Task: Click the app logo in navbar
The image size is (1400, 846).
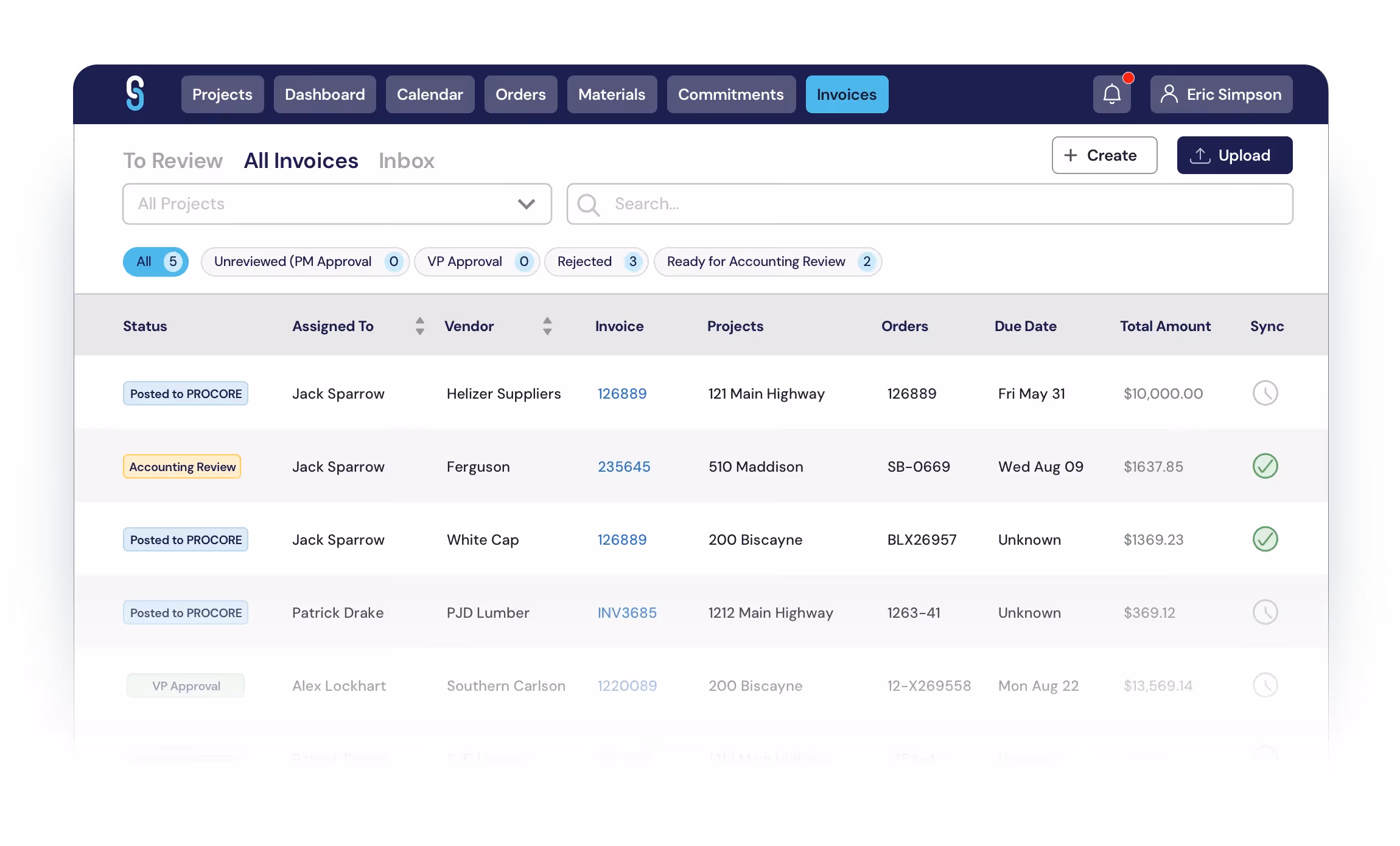Action: click(135, 93)
